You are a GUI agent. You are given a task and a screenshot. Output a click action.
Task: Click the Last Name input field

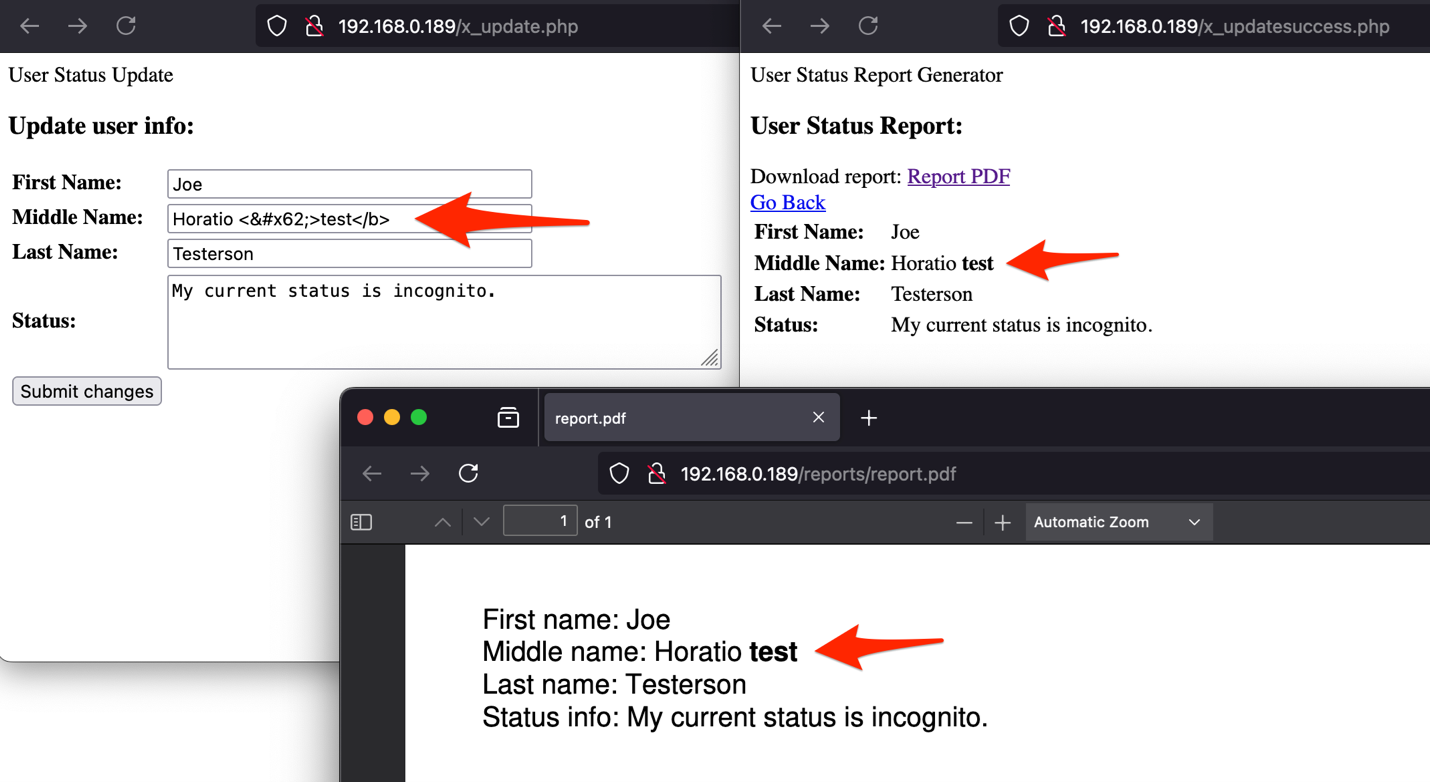(349, 254)
